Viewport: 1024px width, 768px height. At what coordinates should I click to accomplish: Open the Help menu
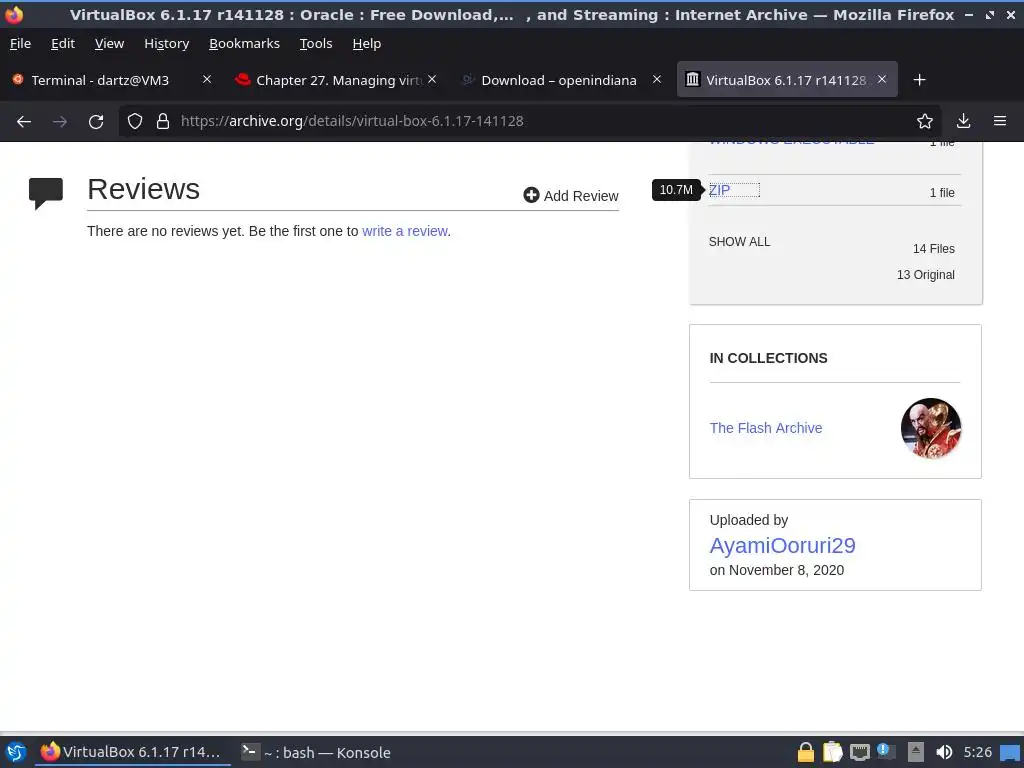point(366,44)
